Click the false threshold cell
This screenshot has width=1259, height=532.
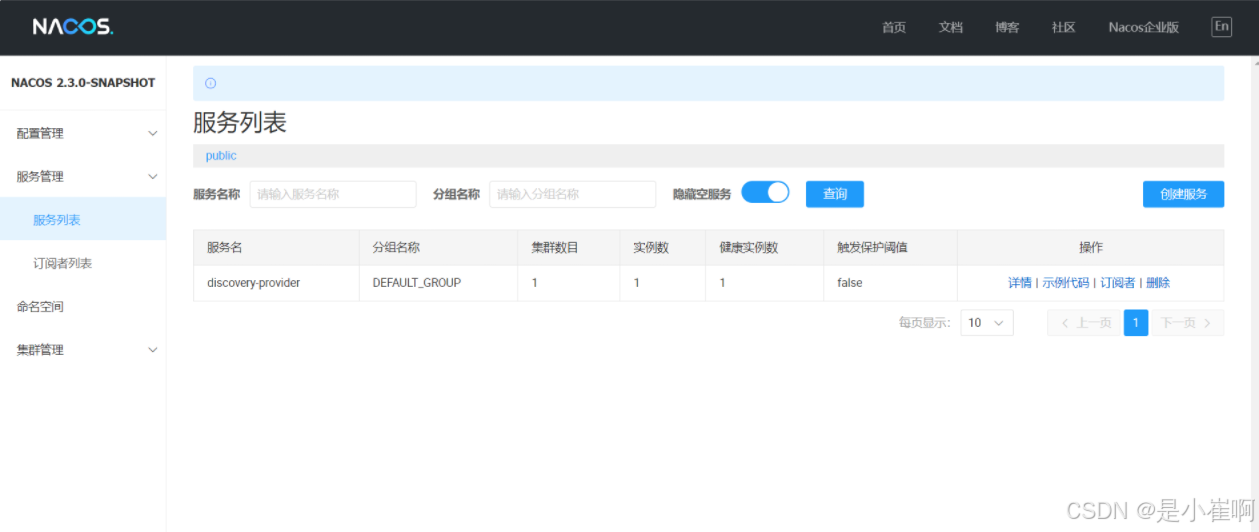point(890,283)
